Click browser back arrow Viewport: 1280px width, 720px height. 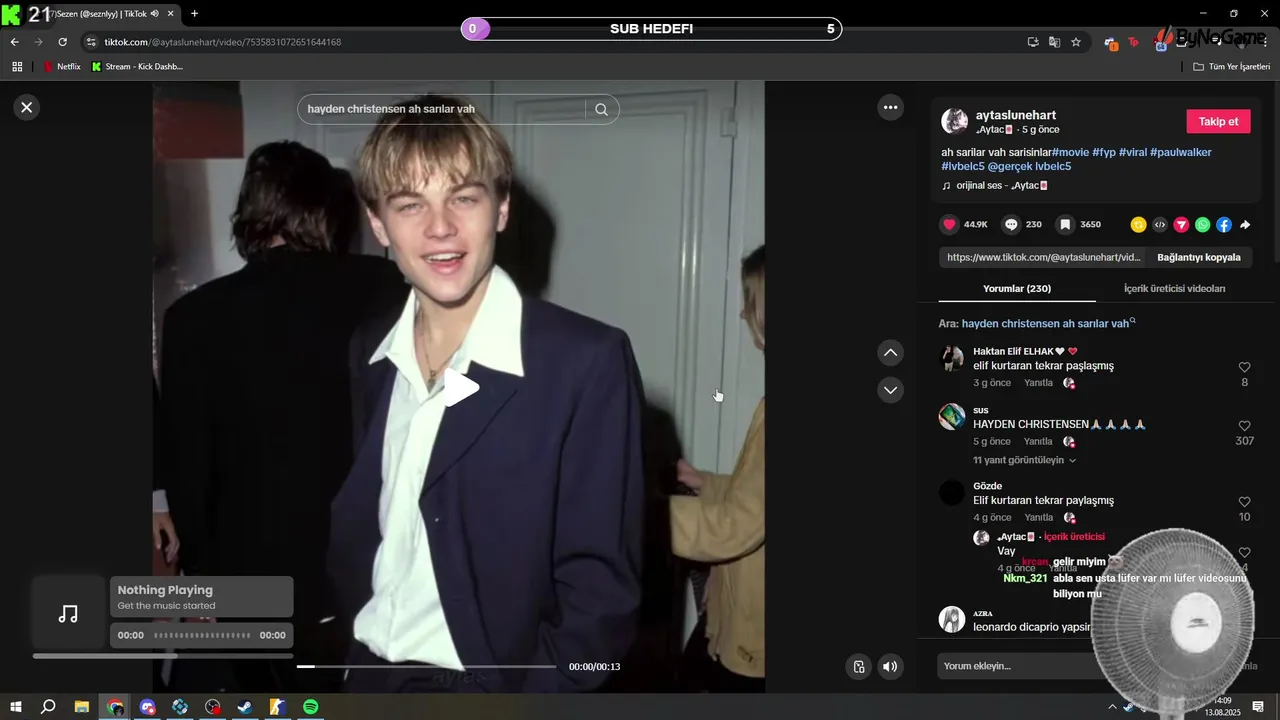click(14, 42)
